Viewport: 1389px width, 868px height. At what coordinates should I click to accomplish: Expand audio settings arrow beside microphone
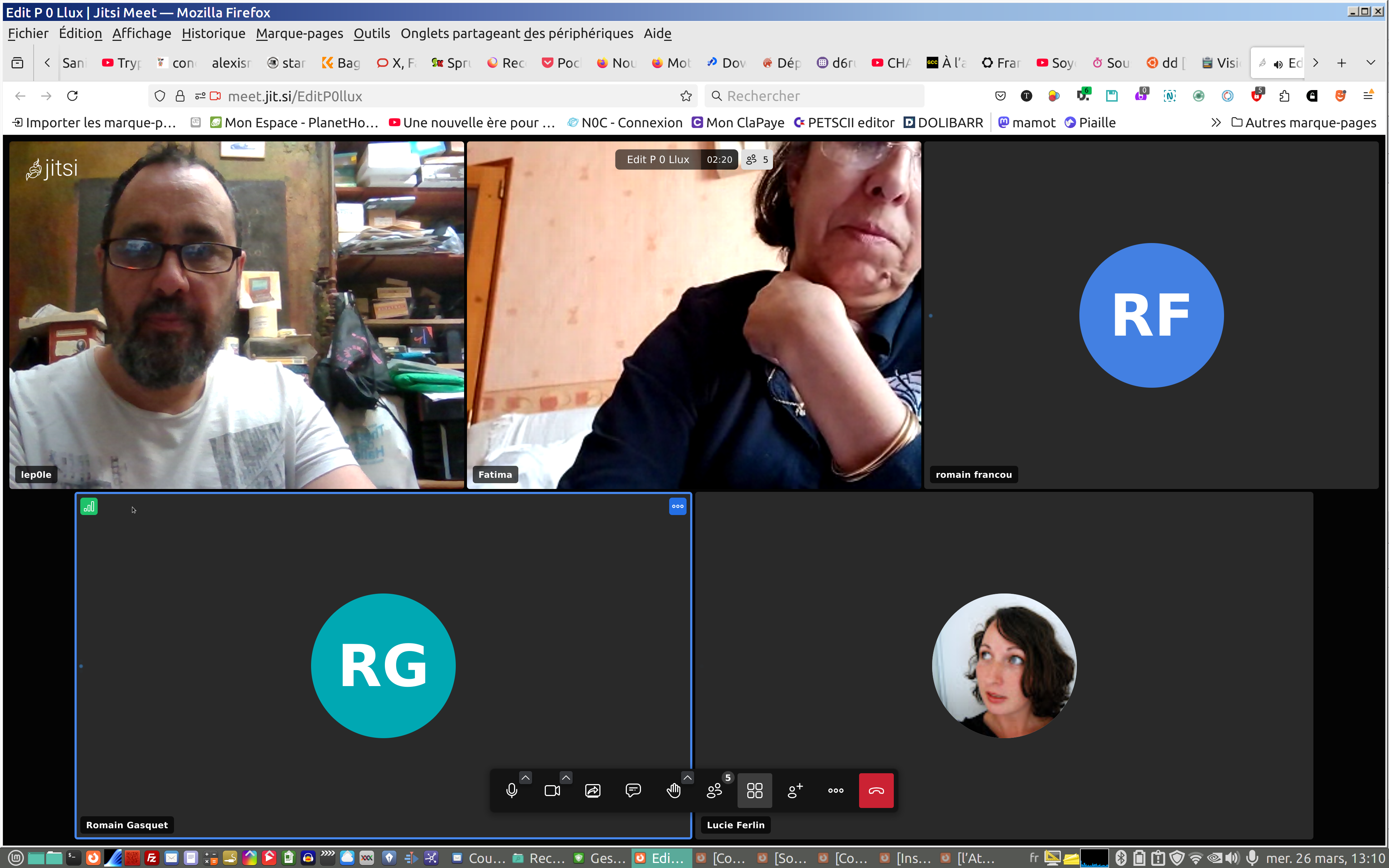pyautogui.click(x=525, y=777)
